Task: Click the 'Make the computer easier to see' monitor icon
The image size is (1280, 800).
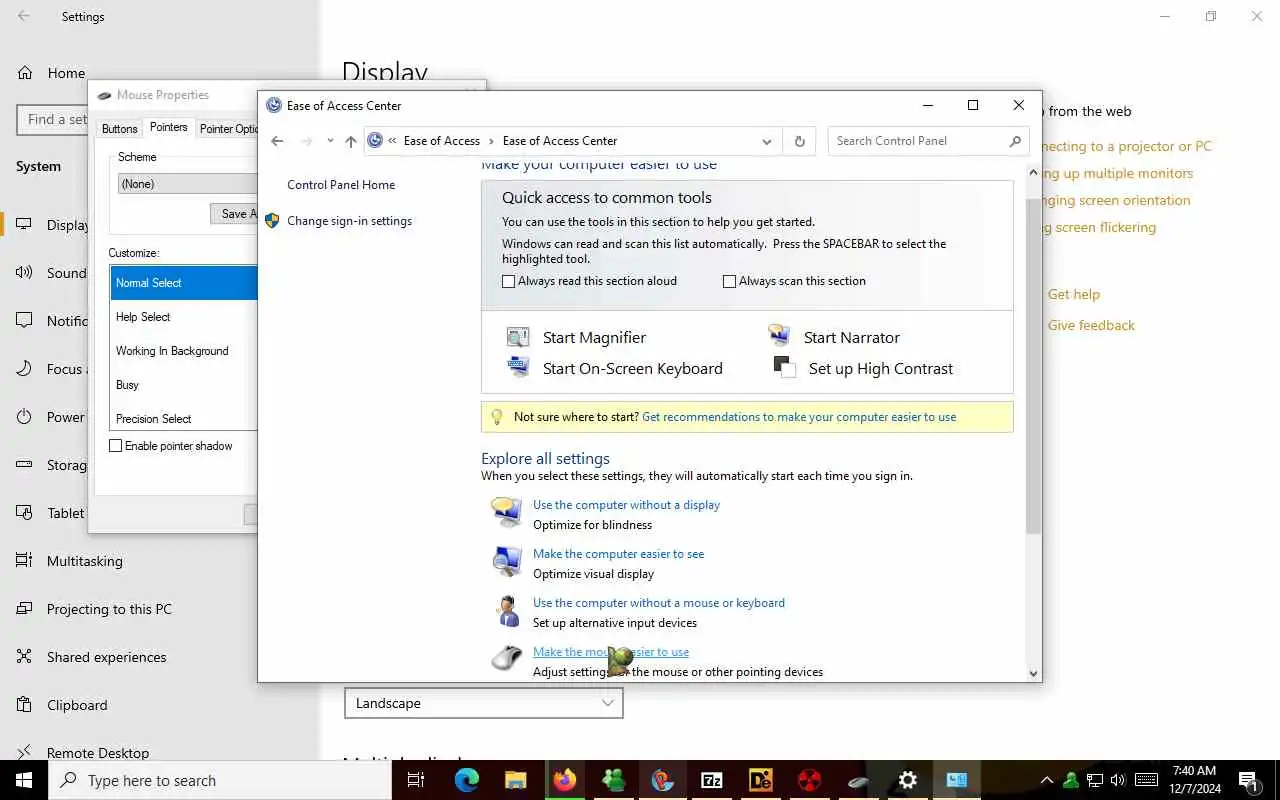Action: [506, 561]
